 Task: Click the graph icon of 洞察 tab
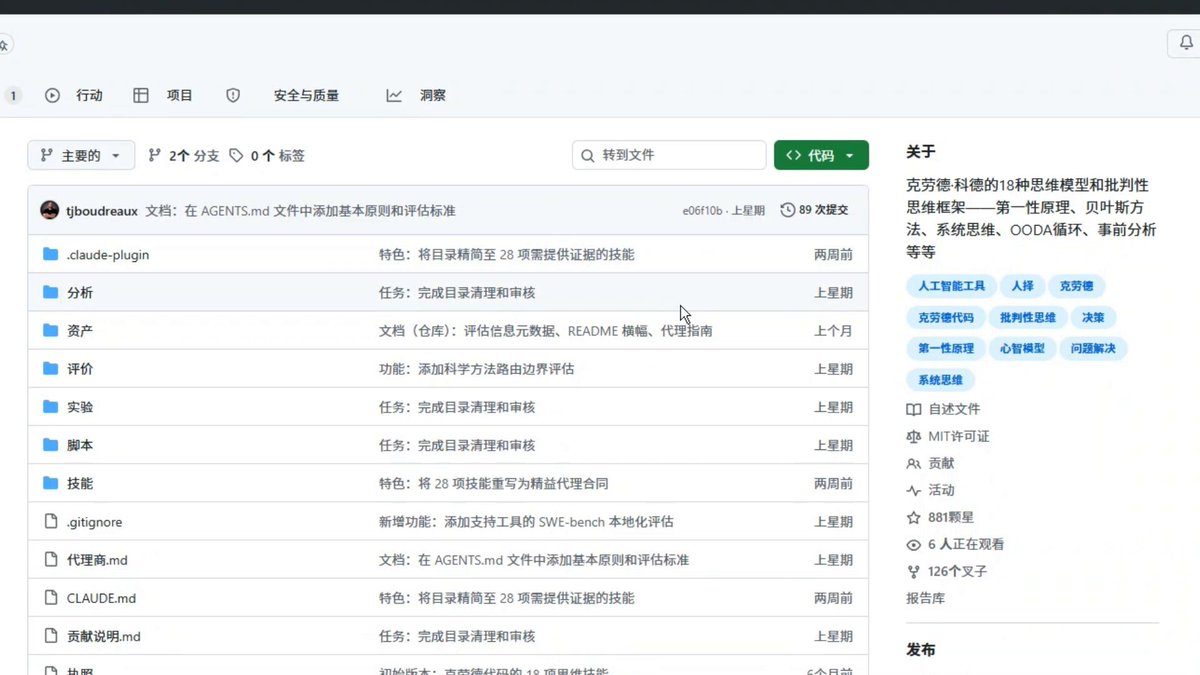pos(394,95)
